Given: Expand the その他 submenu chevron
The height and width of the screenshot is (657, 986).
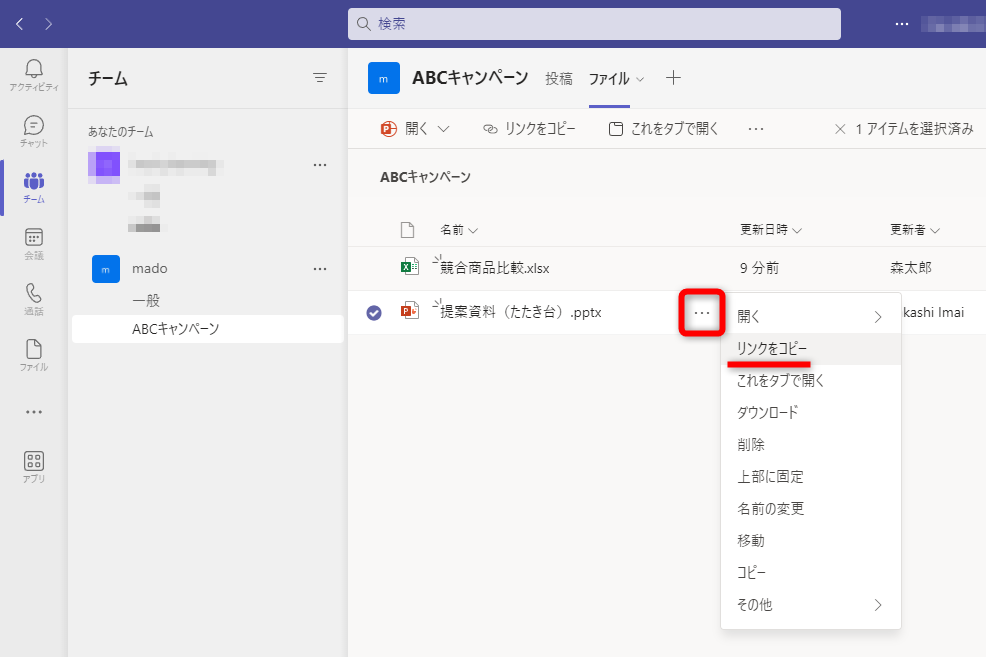Looking at the screenshot, I should point(878,604).
